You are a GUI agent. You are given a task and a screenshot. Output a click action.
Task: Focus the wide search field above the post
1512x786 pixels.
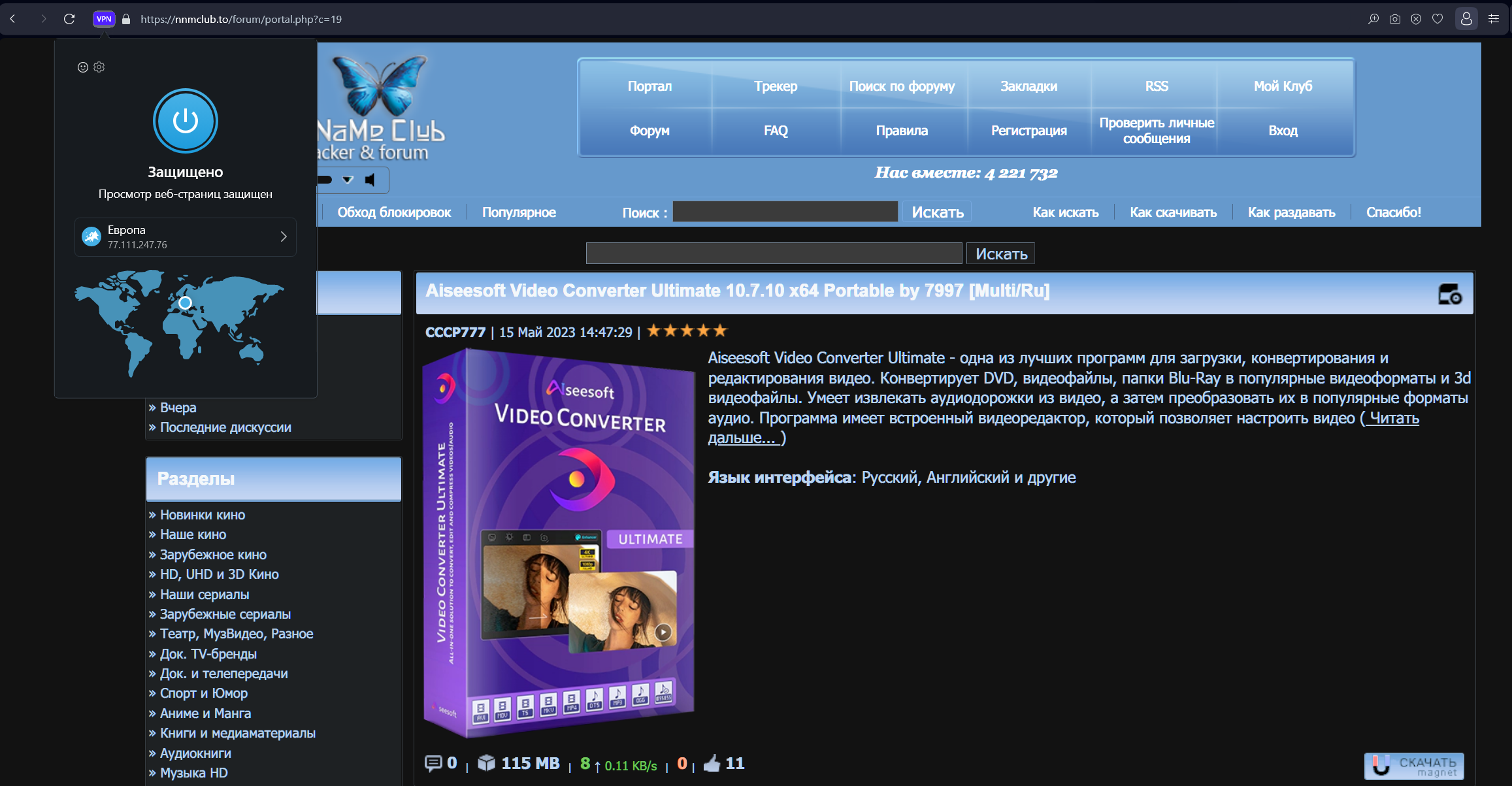tap(774, 254)
